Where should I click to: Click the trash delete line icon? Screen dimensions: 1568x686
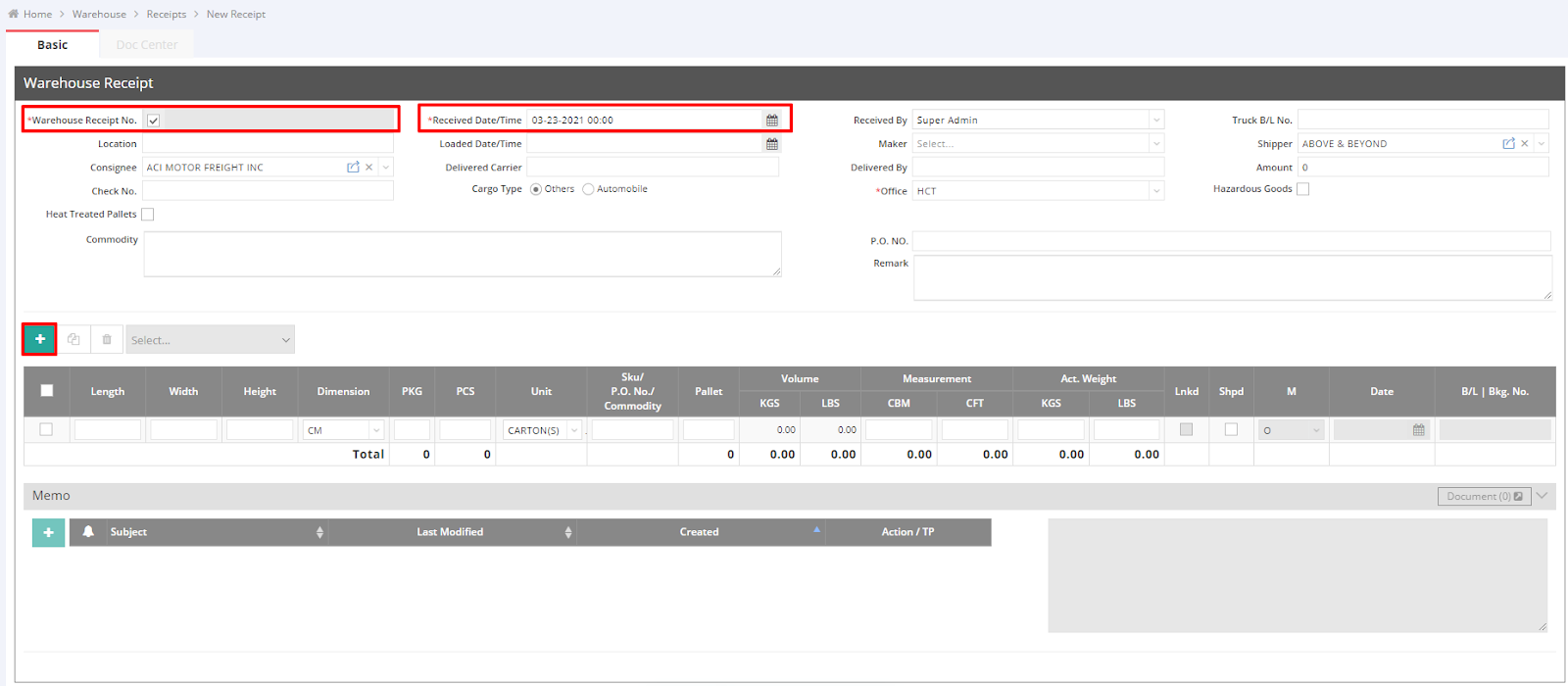(x=107, y=339)
